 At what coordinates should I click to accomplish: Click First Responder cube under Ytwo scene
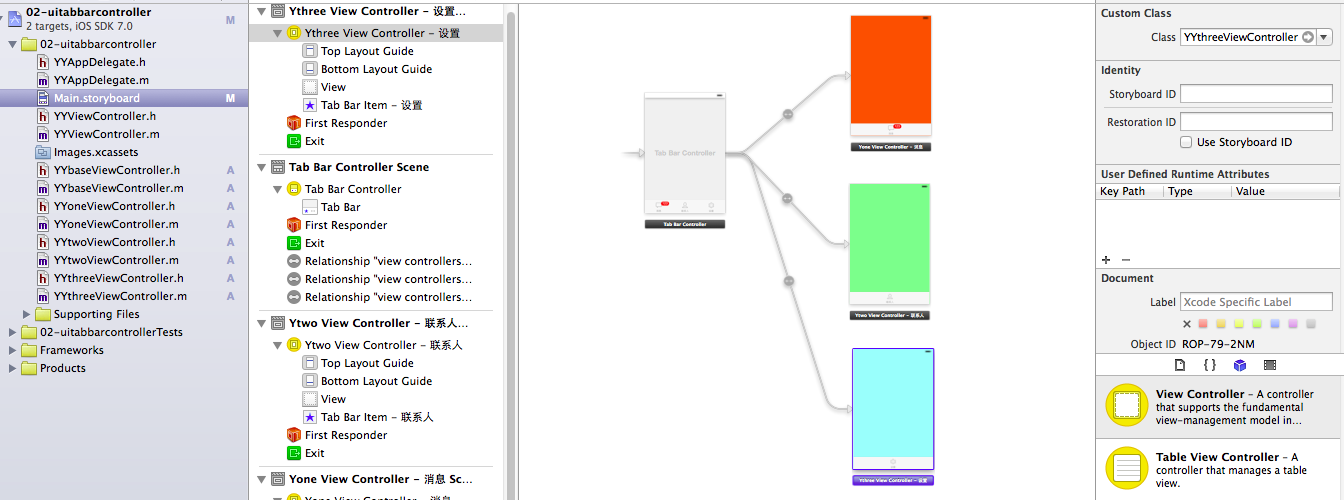click(294, 435)
